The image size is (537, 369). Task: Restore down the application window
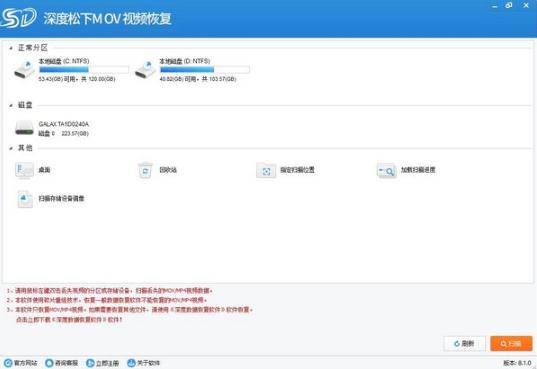[509, 5]
